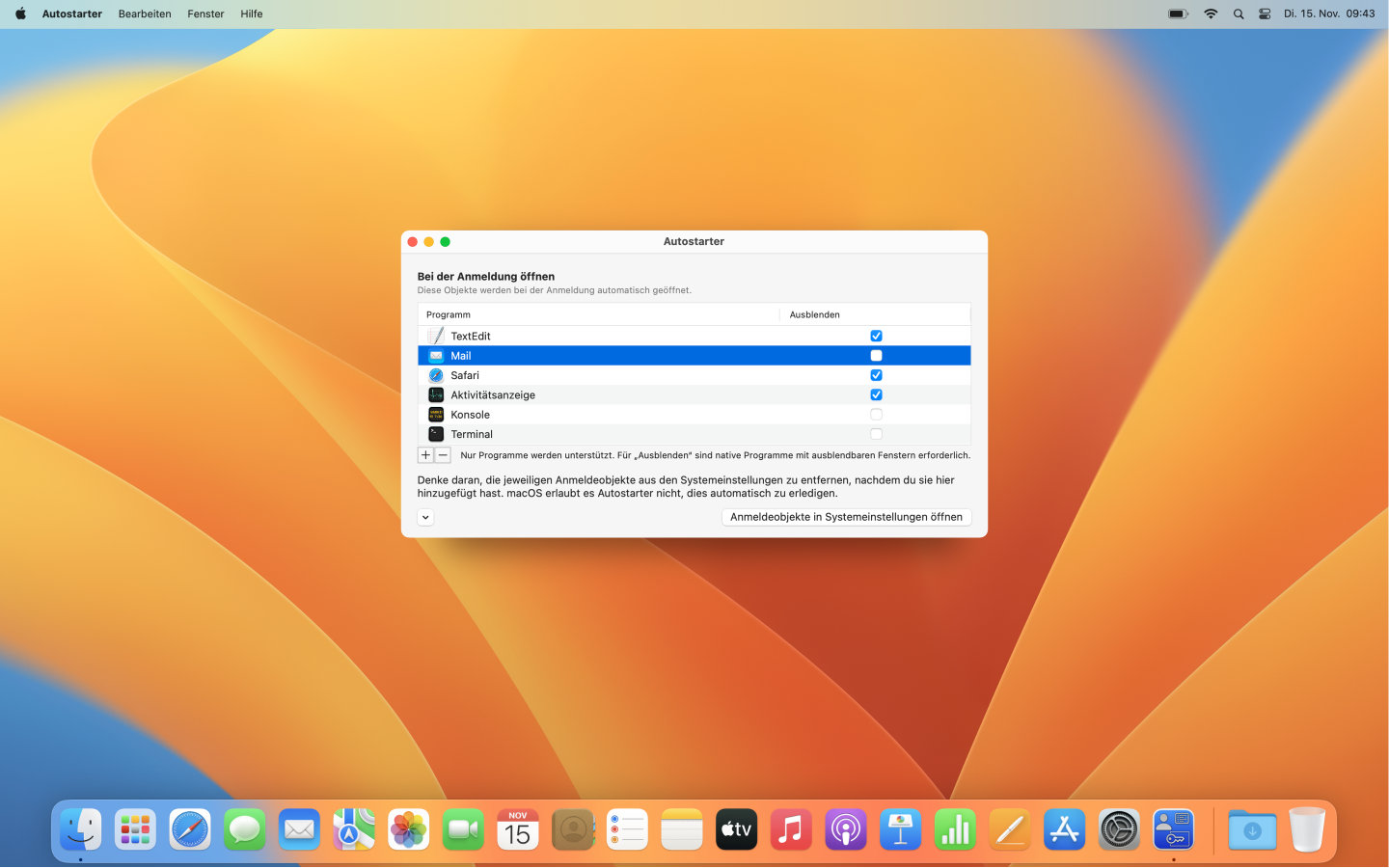Click the Konsole icon in the list
The height and width of the screenshot is (868, 1389).
coord(436,415)
